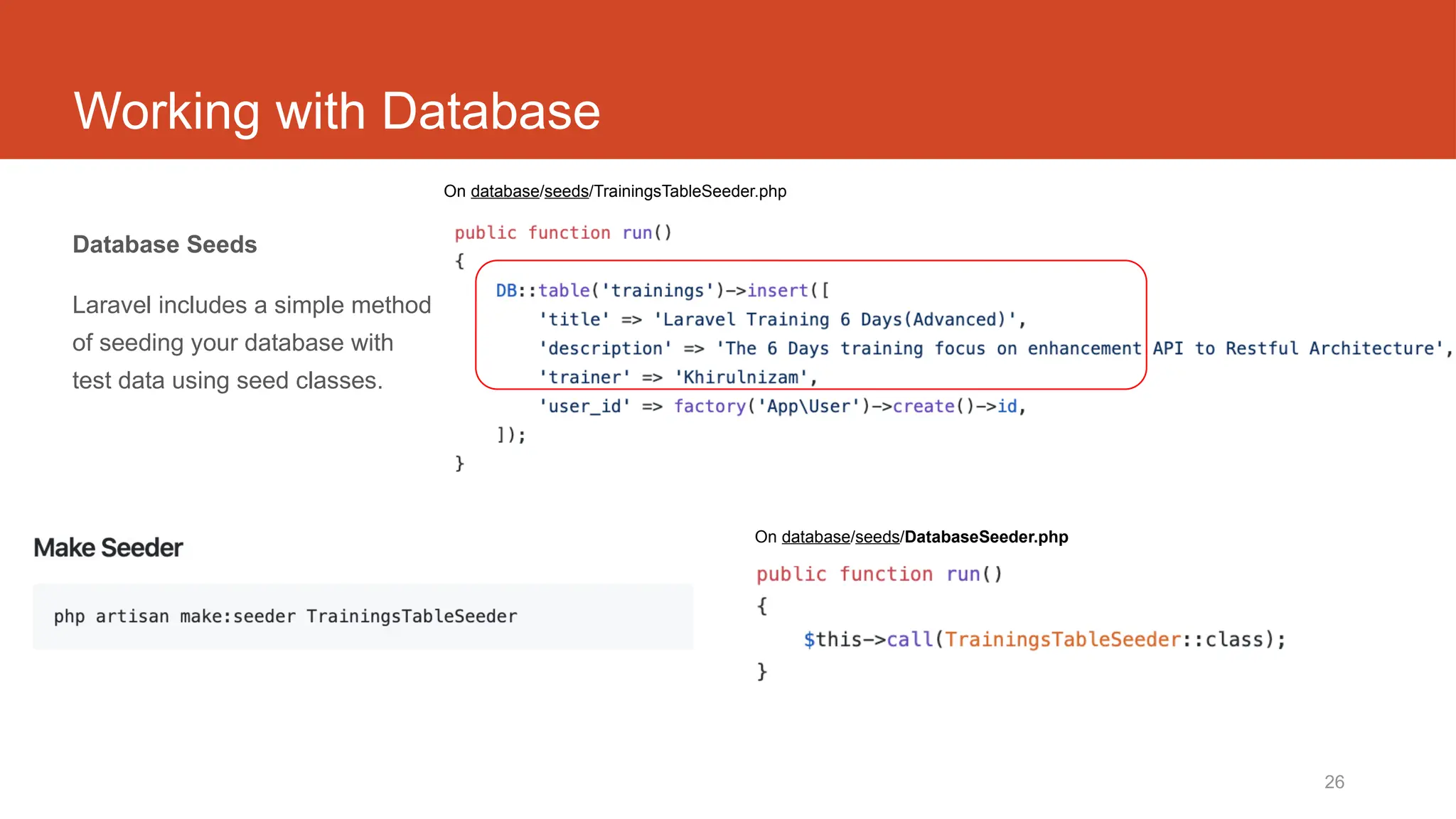Click 'seeds' link in TrainingsTableSeeder.php path
Viewport: 1456px width, 819px height.
point(566,191)
